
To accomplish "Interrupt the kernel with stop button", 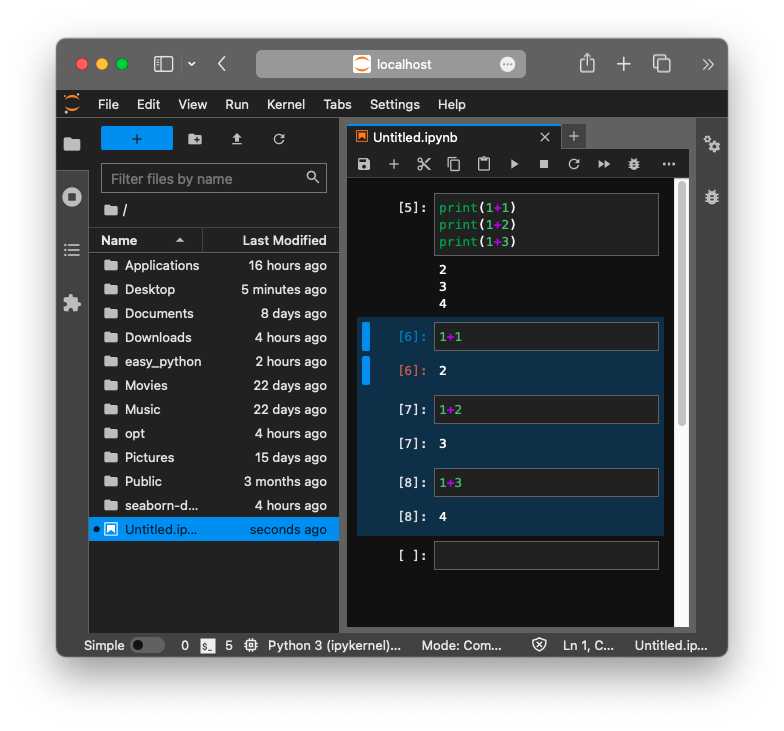I will pyautogui.click(x=544, y=164).
